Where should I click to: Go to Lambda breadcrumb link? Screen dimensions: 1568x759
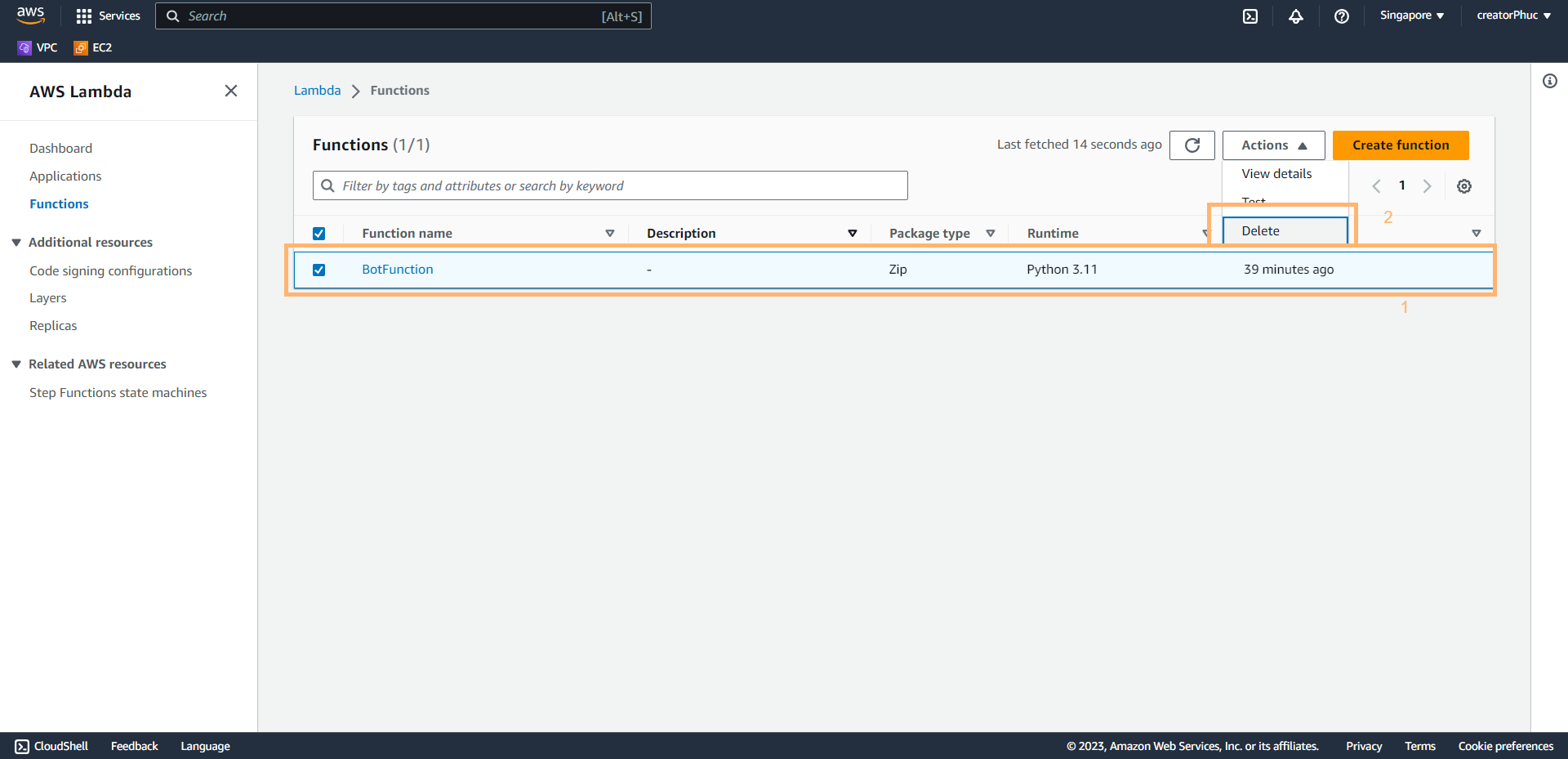click(318, 91)
